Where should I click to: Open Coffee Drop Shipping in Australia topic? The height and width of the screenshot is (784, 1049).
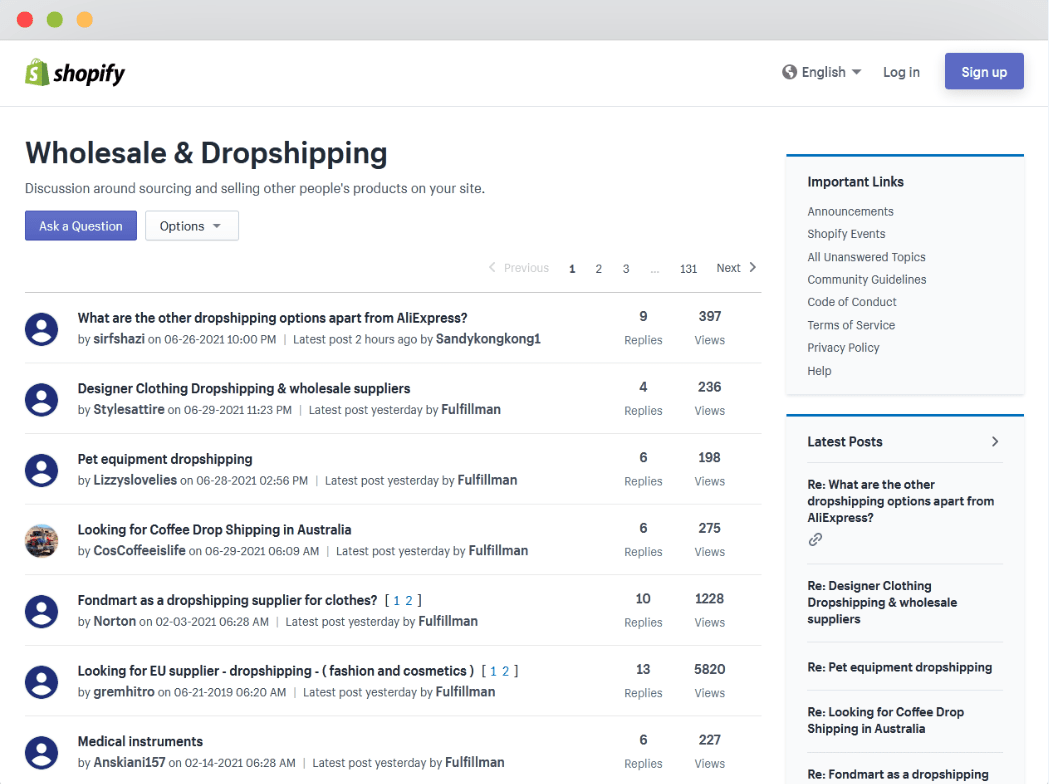pos(214,529)
